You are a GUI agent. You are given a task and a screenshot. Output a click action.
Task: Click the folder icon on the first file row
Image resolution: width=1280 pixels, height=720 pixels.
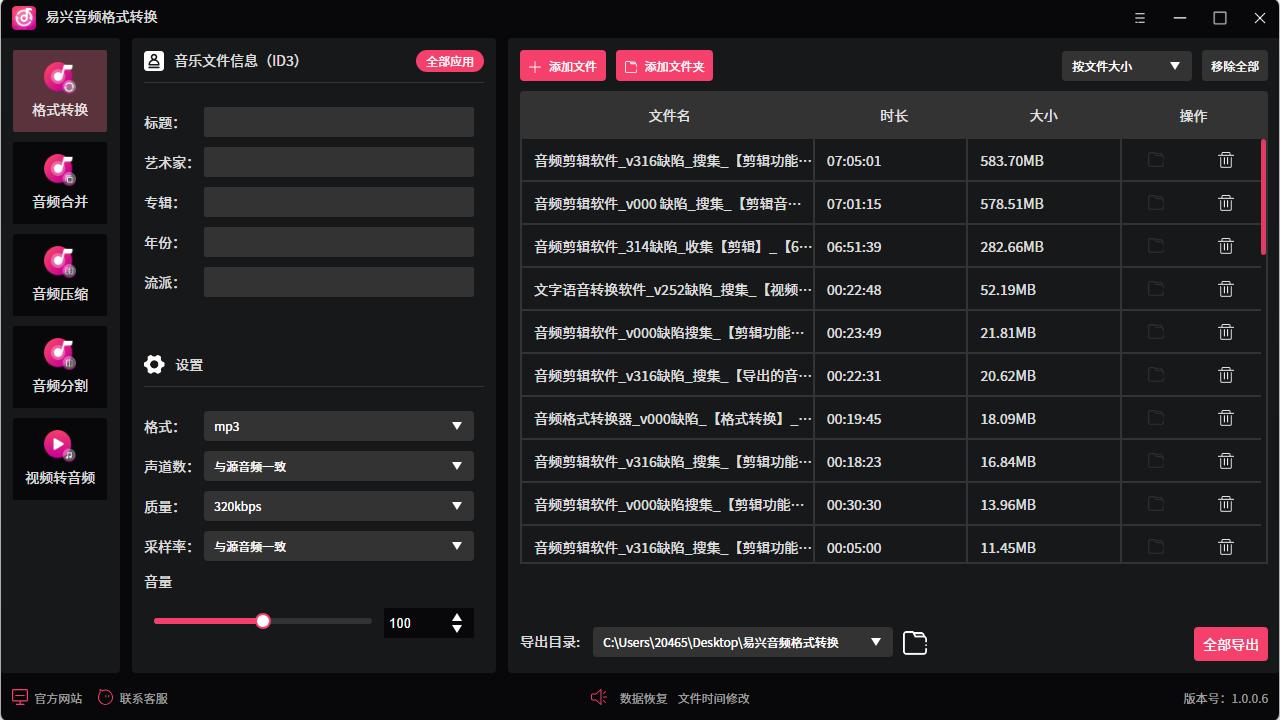click(1156, 159)
